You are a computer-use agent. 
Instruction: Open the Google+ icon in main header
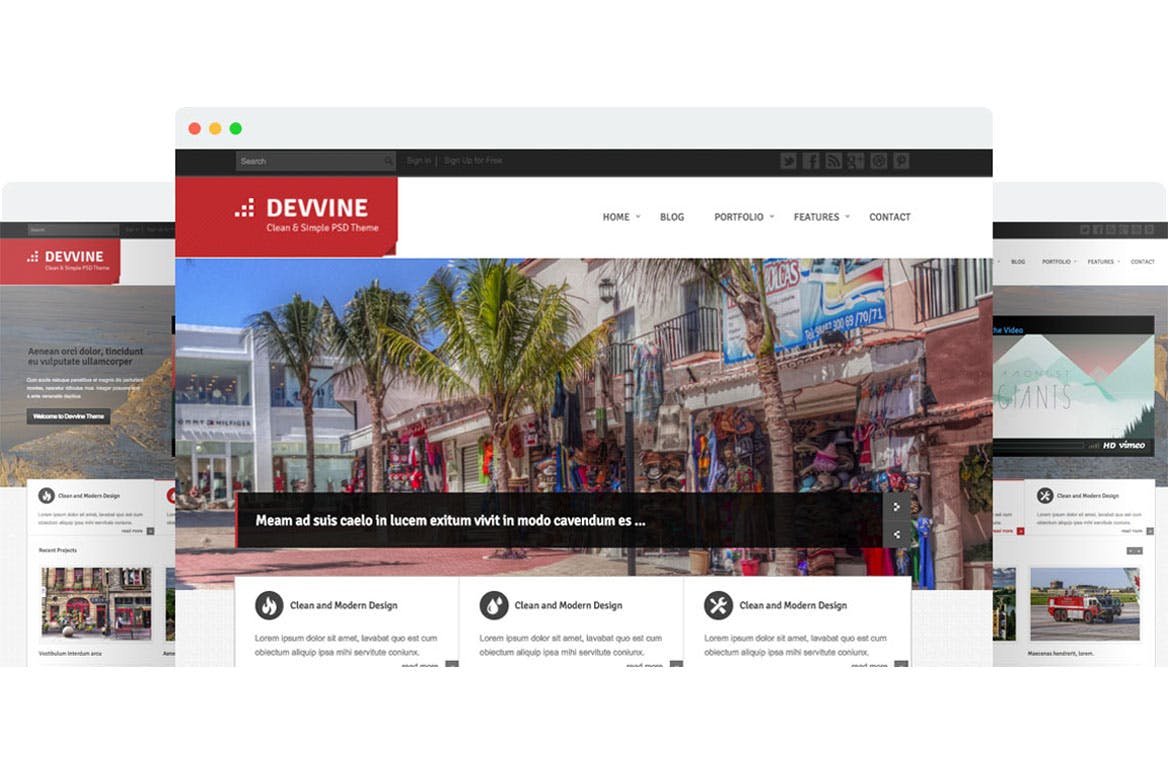pos(856,161)
